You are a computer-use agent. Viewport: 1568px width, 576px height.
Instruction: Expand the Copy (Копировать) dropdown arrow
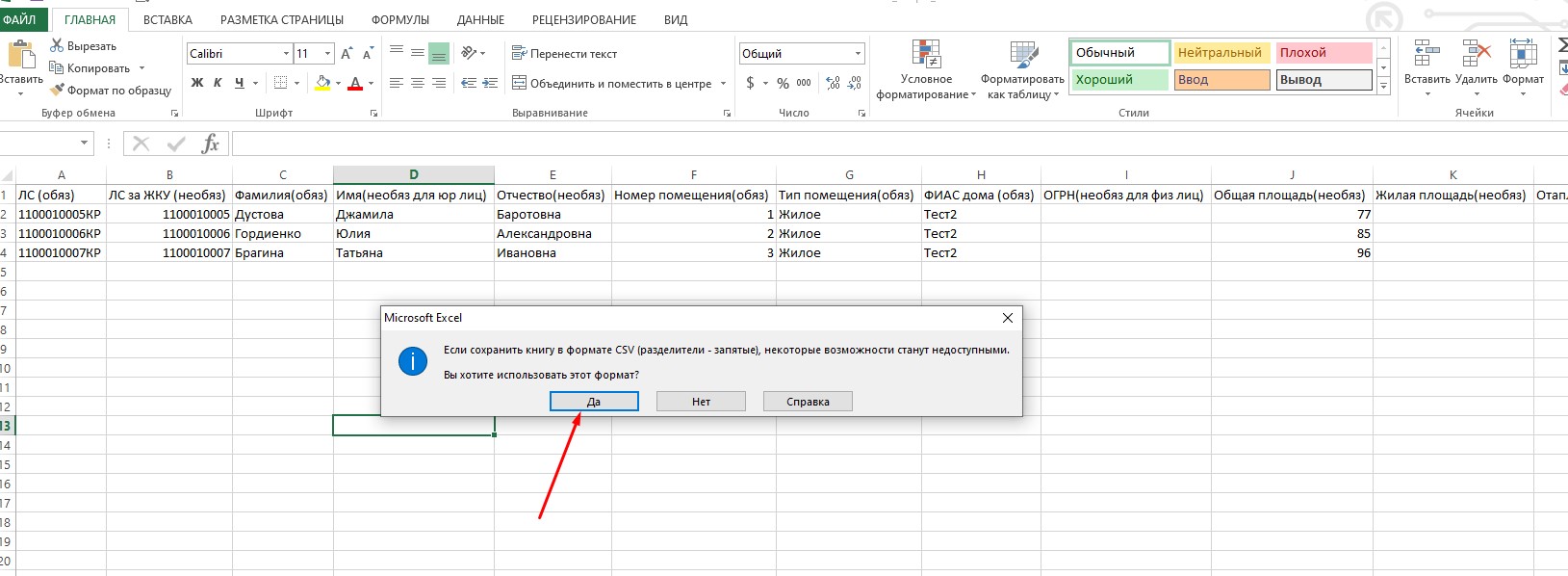[141, 68]
